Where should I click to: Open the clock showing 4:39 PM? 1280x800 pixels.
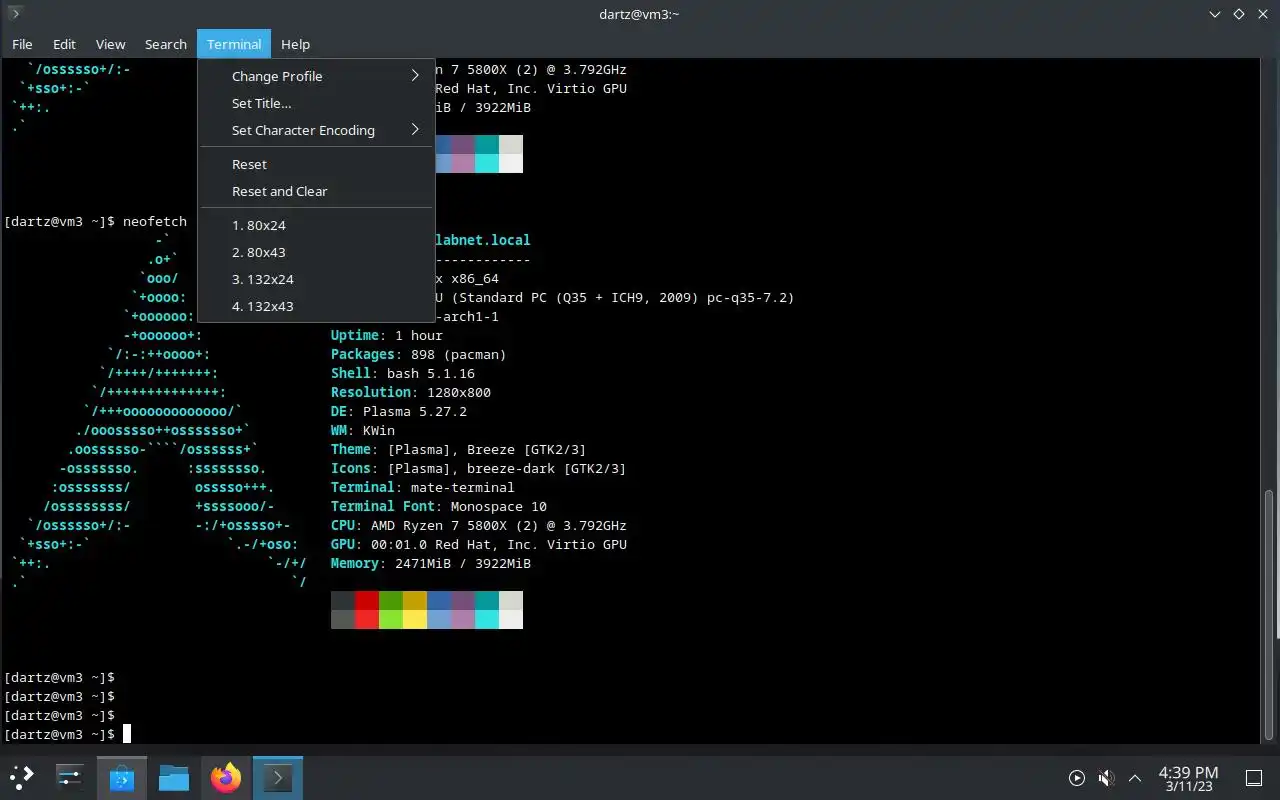1188,778
